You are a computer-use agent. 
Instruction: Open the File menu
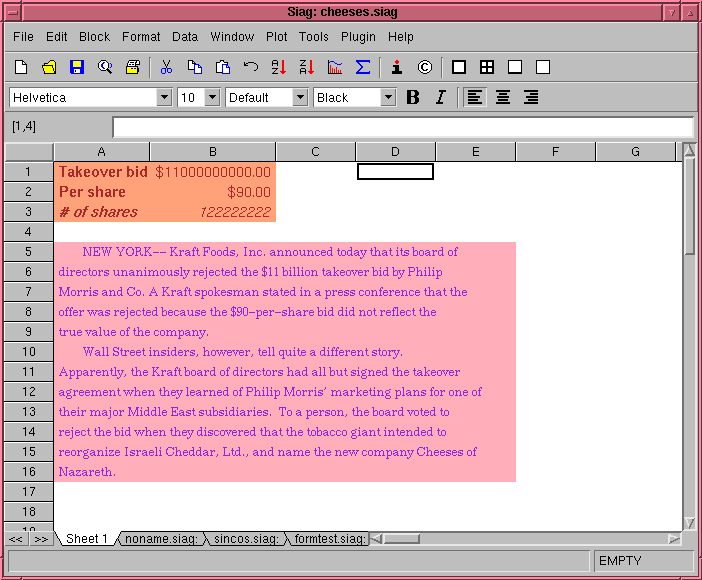tap(23, 37)
